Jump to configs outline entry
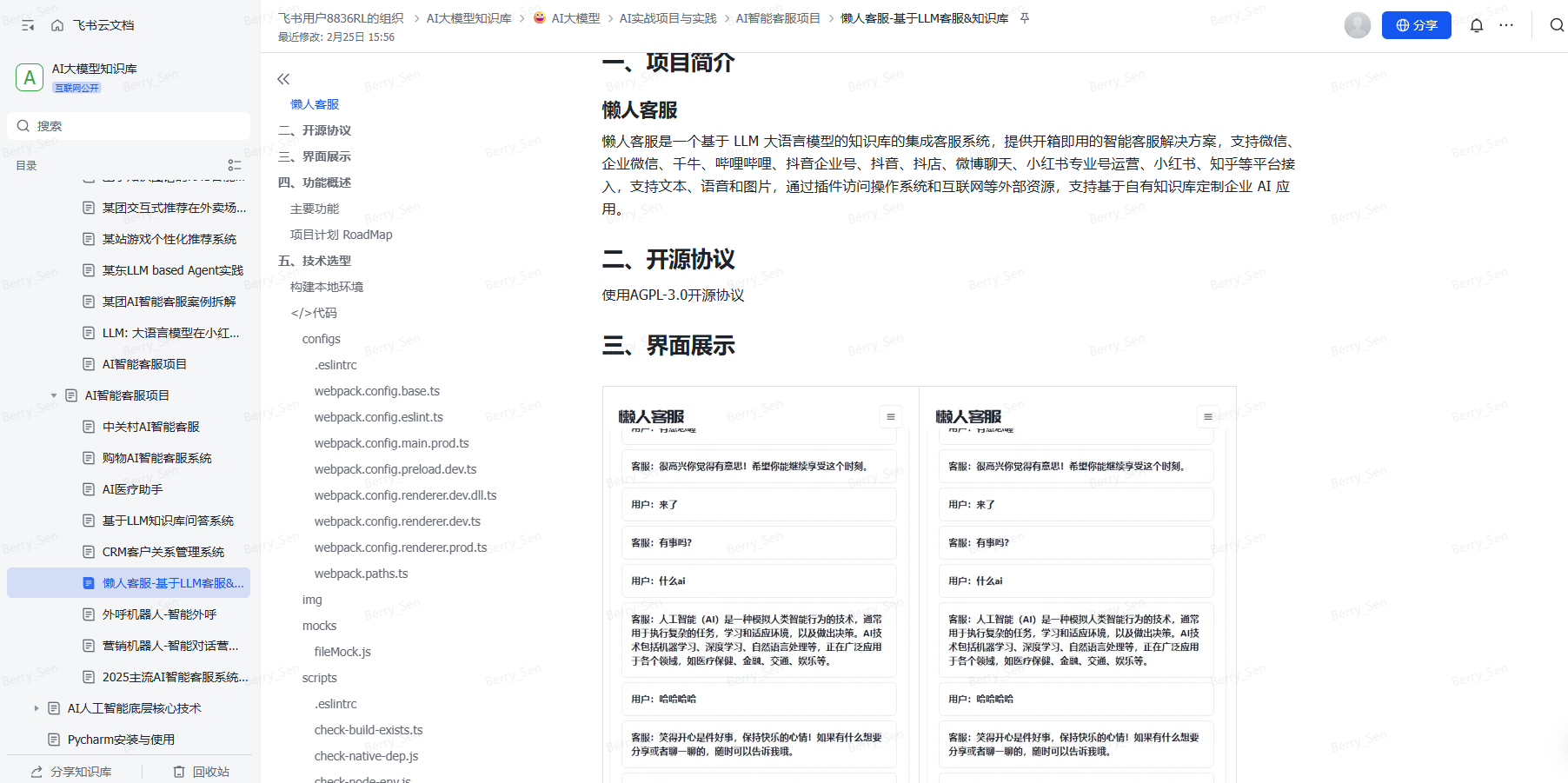The width and height of the screenshot is (1568, 783). [x=322, y=339]
